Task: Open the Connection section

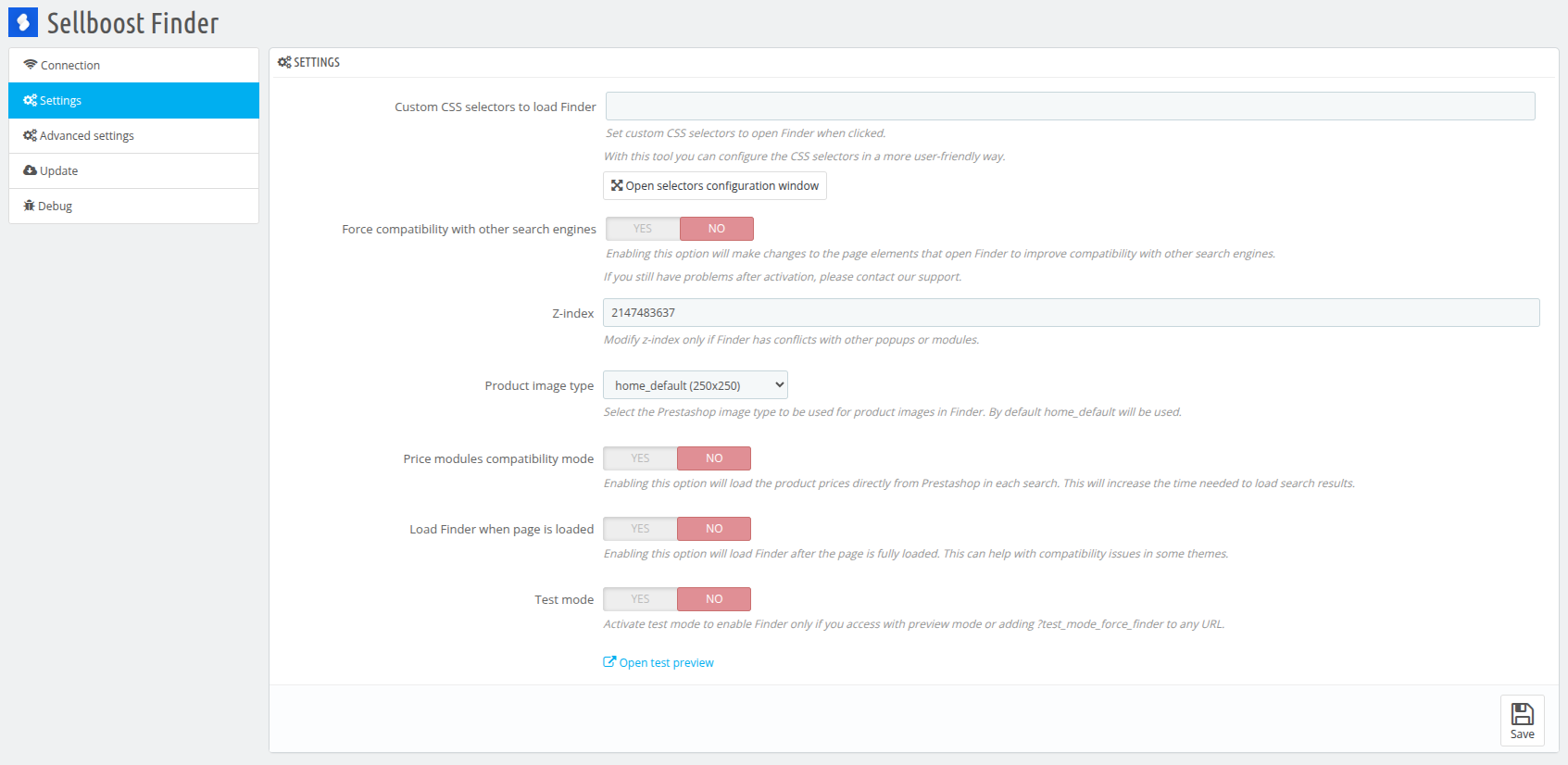Action: click(x=133, y=65)
